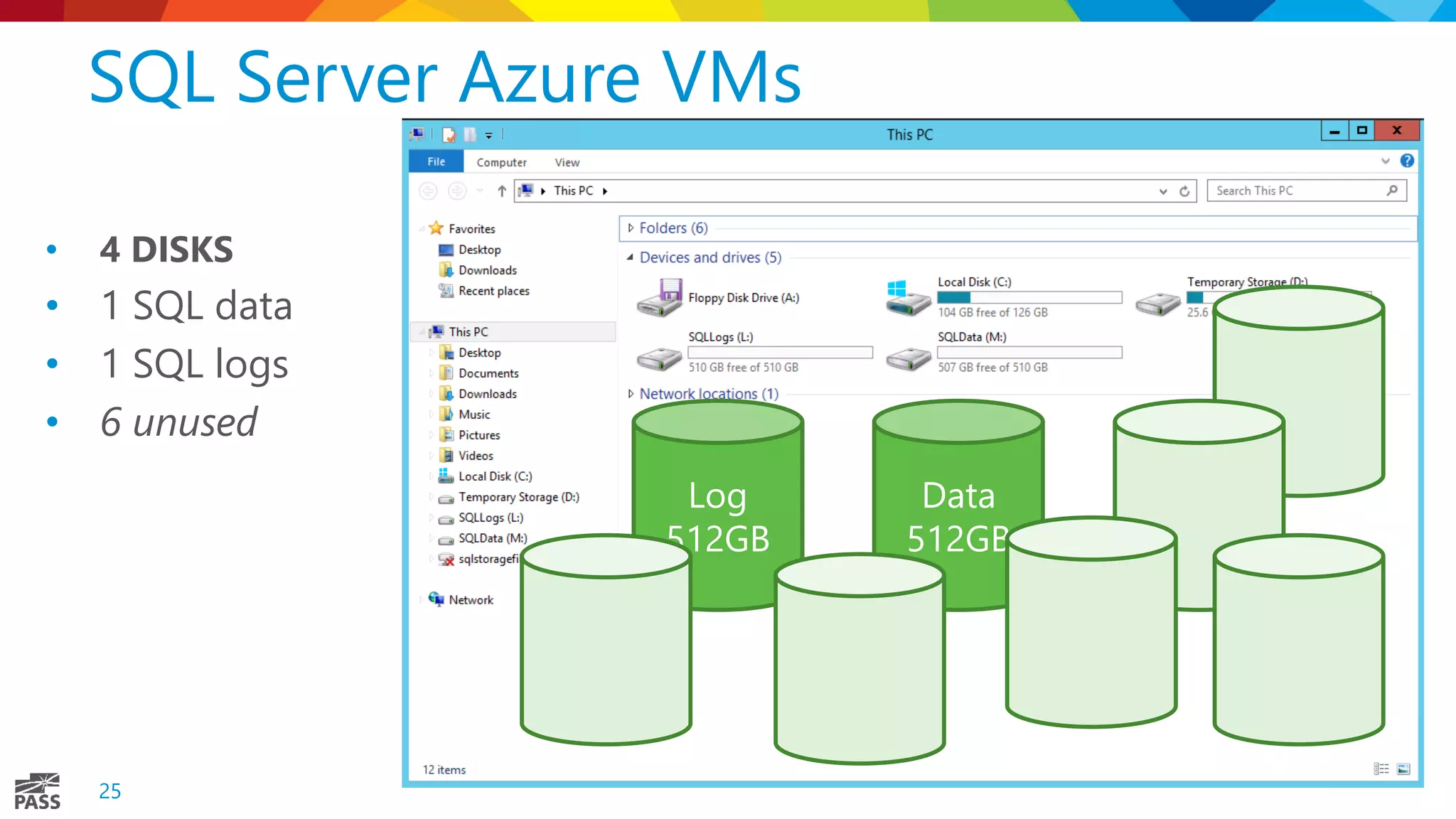1456x819 pixels.
Task: Select SQLLogs (L:) in navigation tree
Action: [491, 518]
